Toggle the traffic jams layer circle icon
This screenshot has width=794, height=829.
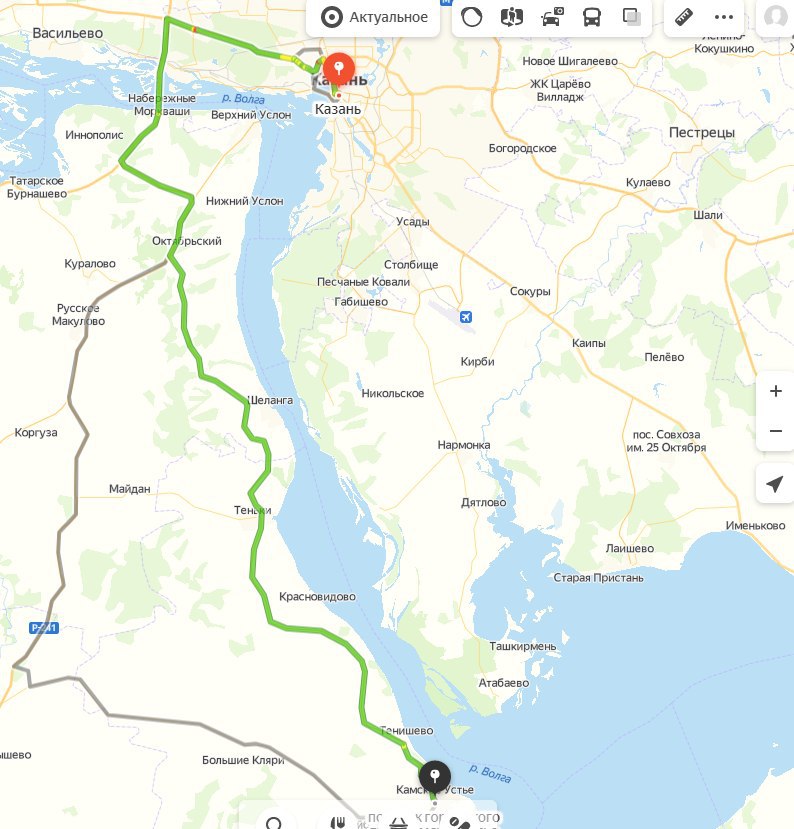click(471, 17)
